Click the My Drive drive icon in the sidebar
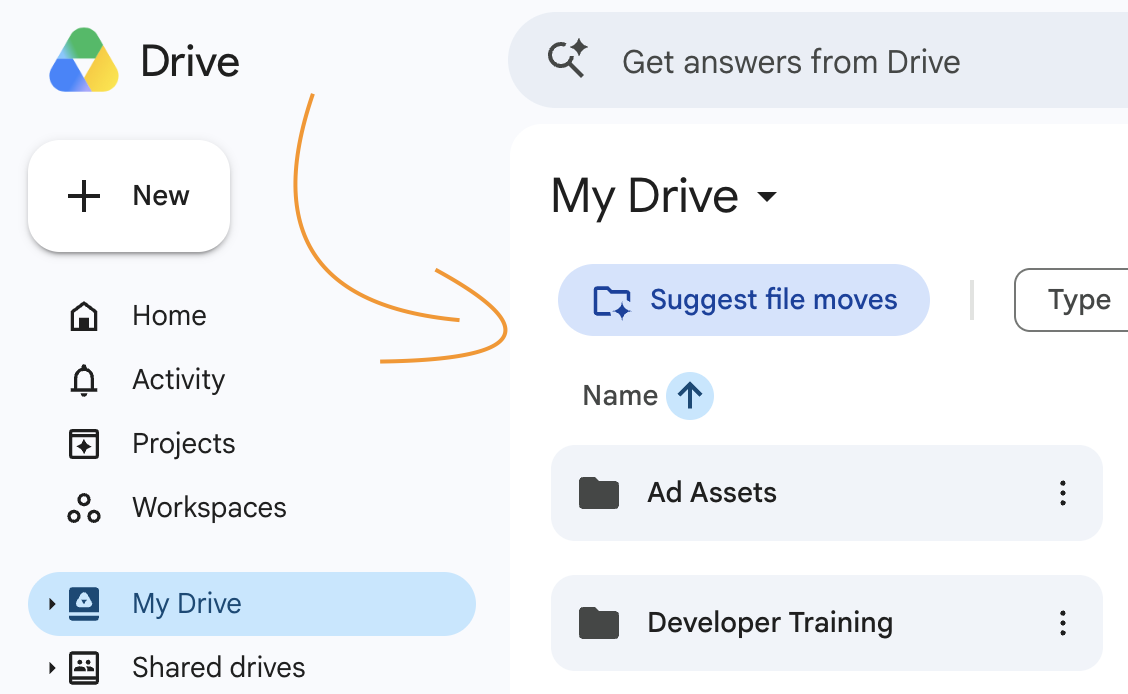This screenshot has height=694, width=1128. pos(84,603)
